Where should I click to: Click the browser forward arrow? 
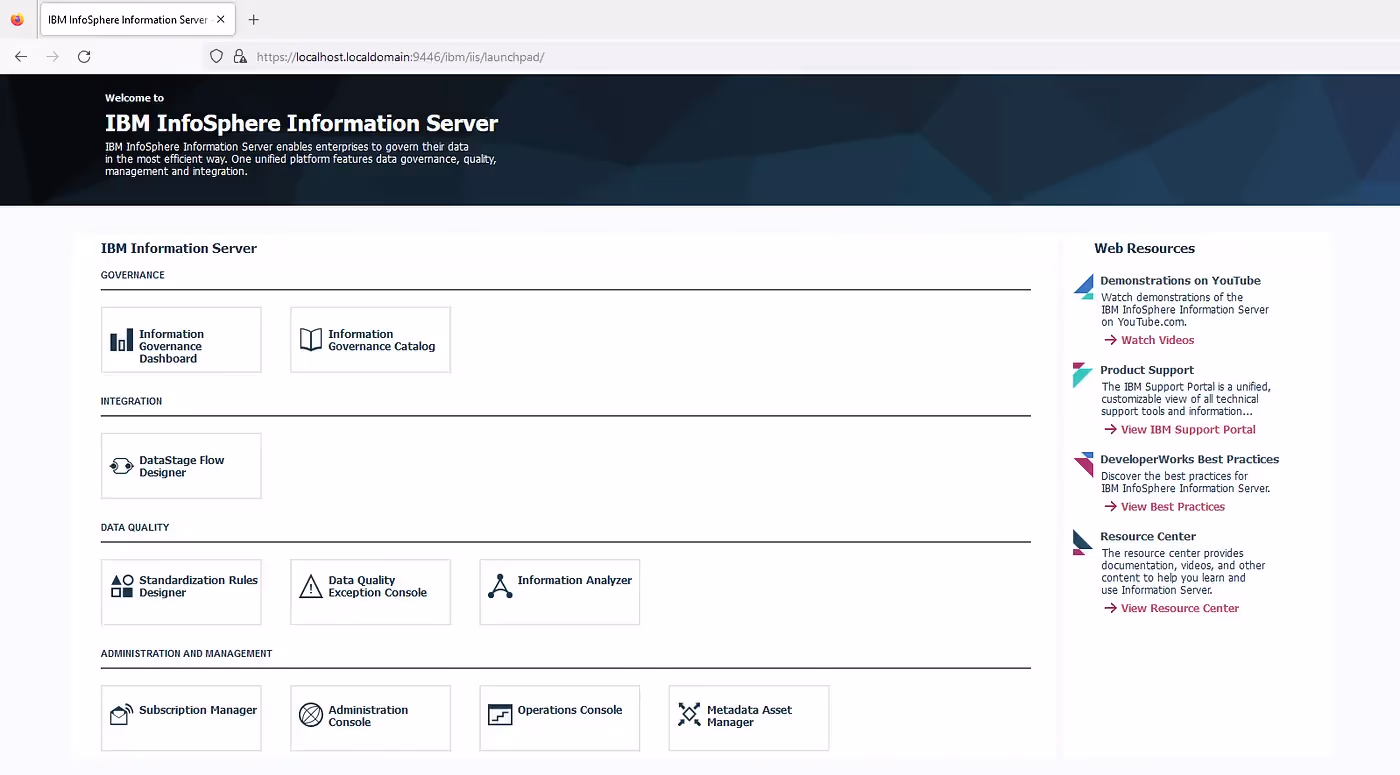click(x=53, y=57)
